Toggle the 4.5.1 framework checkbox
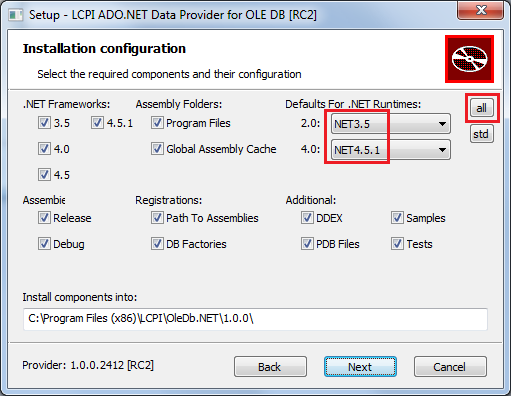This screenshot has width=511, height=396. [x=97, y=123]
